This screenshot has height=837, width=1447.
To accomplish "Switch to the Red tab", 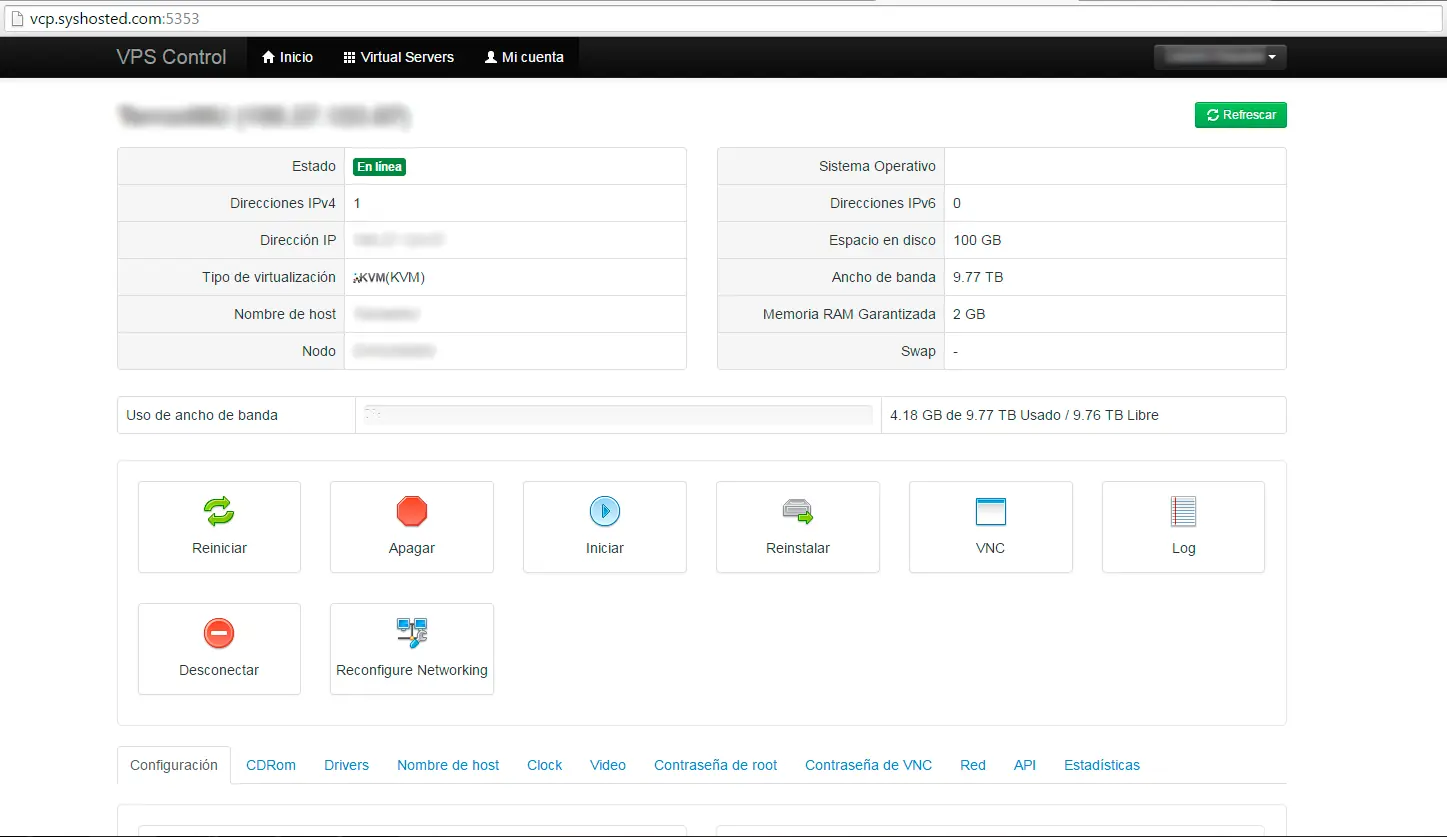I will point(973,765).
